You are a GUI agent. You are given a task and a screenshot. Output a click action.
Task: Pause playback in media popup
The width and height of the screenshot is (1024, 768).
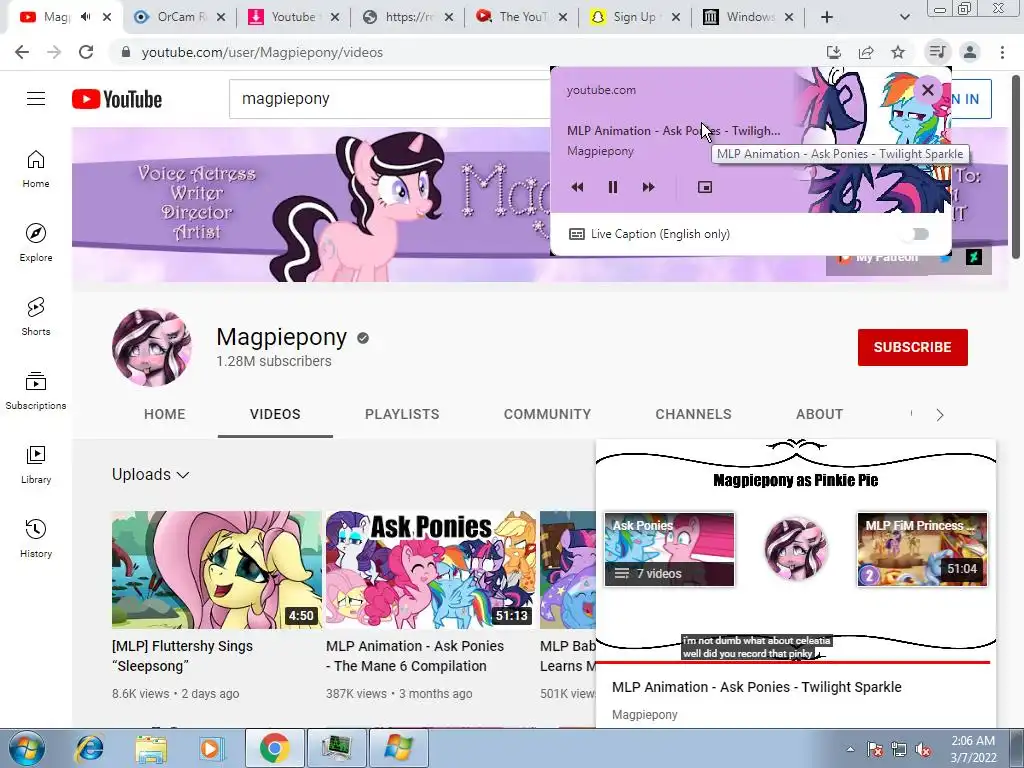(613, 187)
